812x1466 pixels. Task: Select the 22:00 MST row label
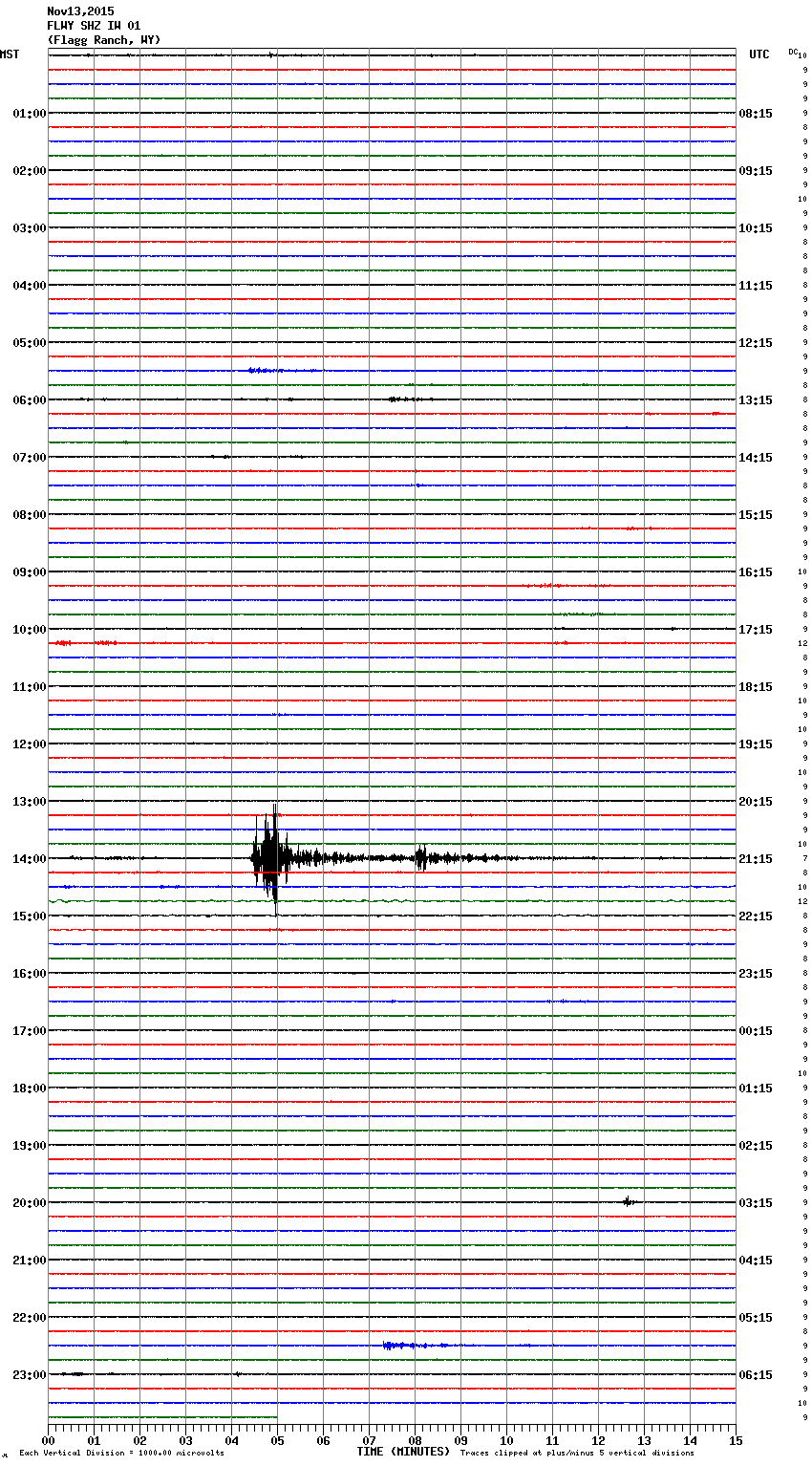coord(30,1318)
